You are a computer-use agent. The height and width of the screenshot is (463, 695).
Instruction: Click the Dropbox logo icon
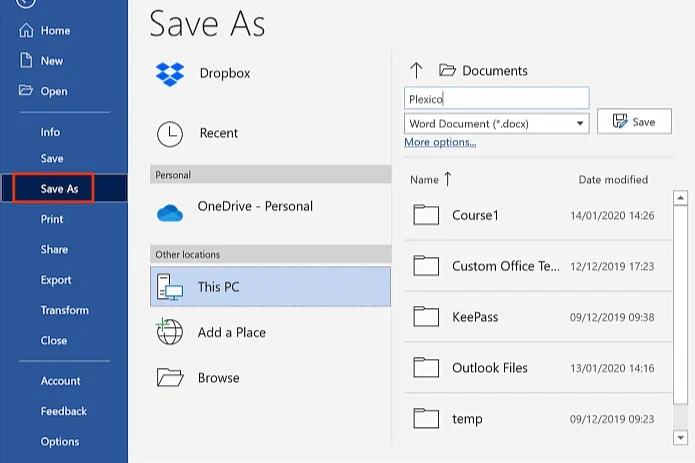point(170,74)
